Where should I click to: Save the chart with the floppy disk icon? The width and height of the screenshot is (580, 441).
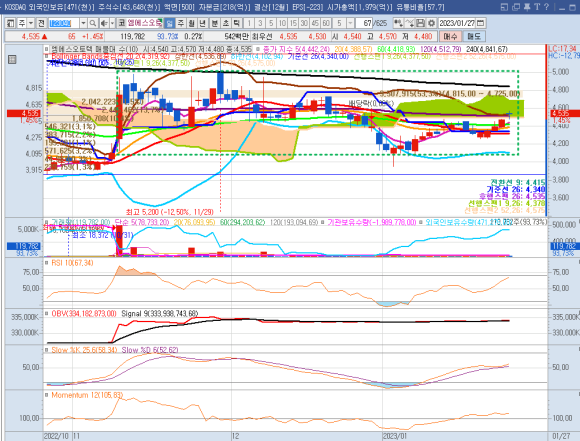click(421, 23)
